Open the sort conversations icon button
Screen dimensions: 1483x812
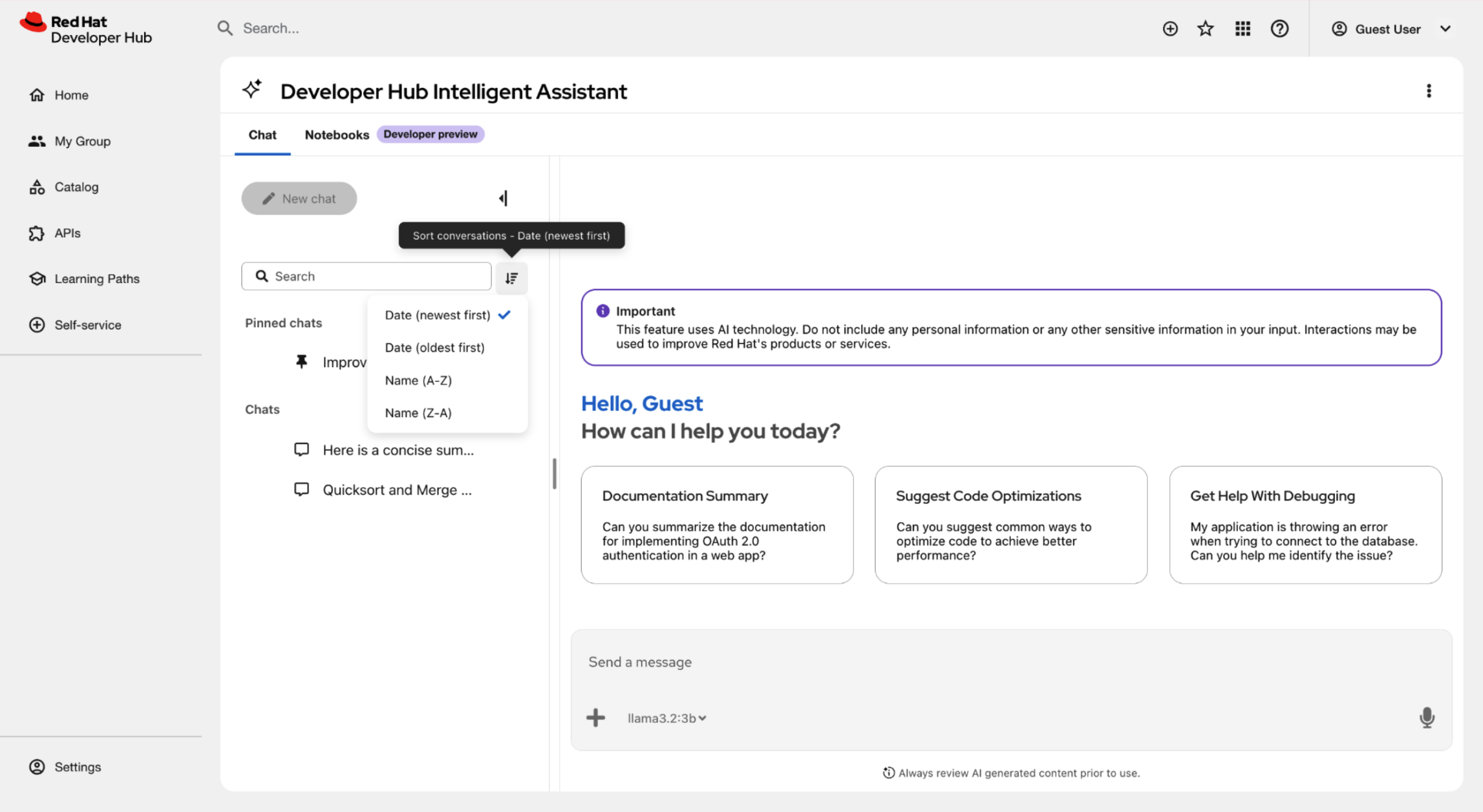point(511,278)
